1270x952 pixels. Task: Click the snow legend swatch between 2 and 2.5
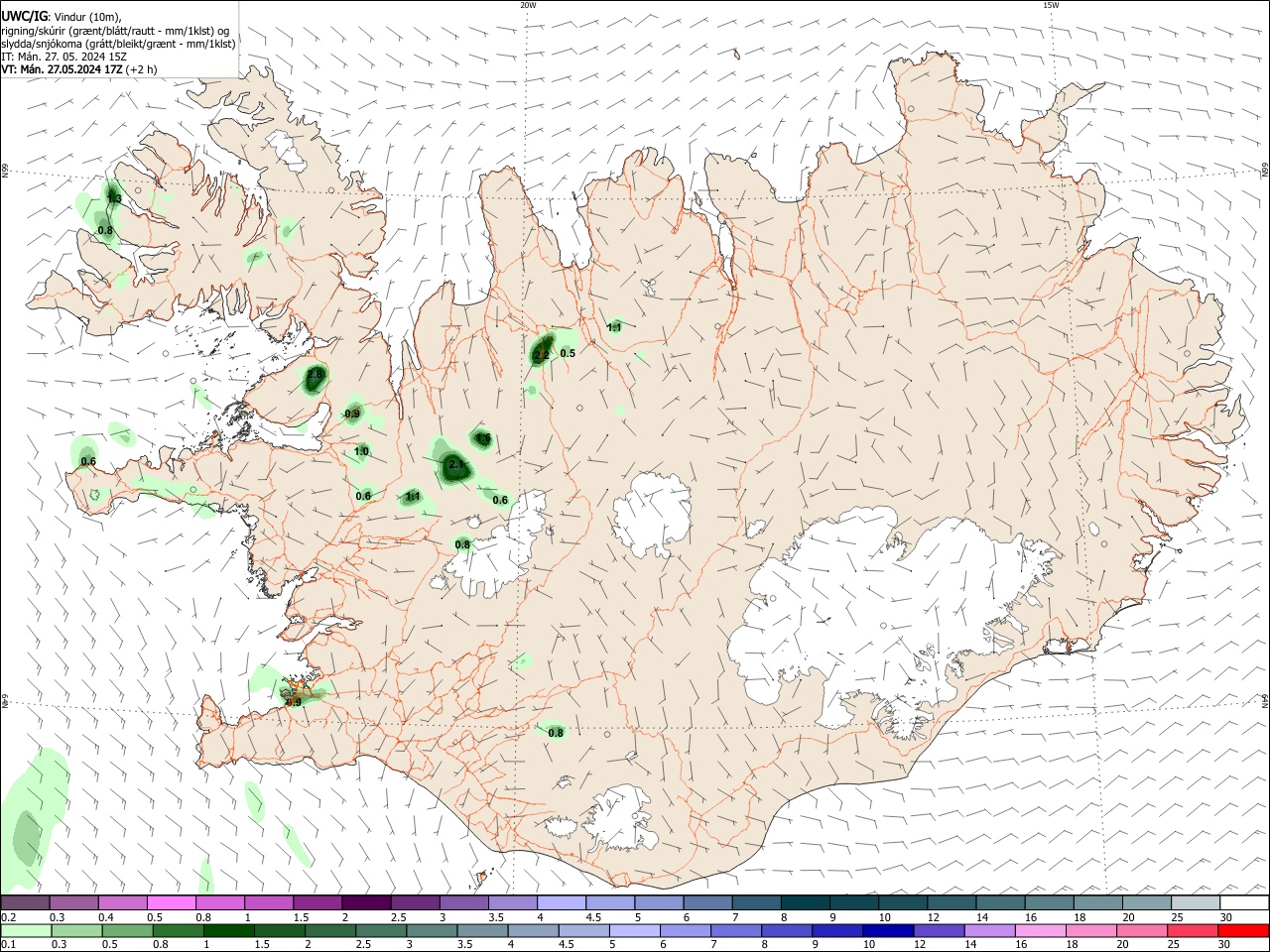click(366, 902)
